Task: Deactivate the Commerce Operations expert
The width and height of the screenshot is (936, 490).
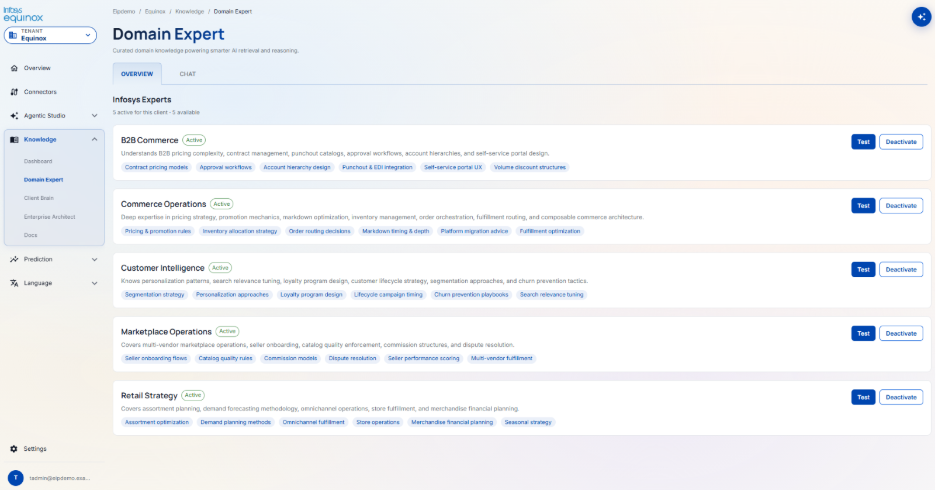Action: pyautogui.click(x=901, y=206)
